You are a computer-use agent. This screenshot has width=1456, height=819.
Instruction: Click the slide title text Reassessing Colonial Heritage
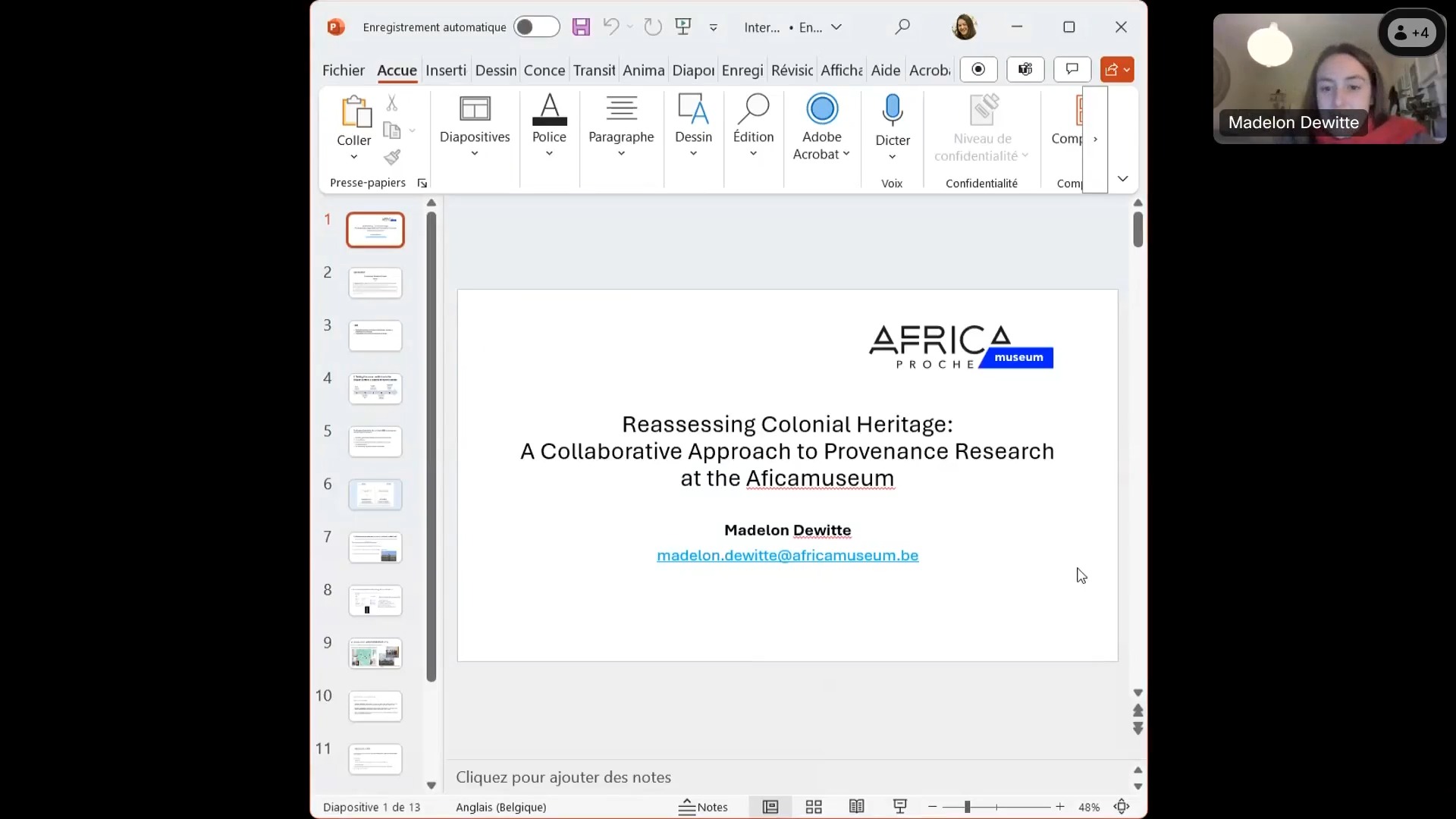[787, 424]
